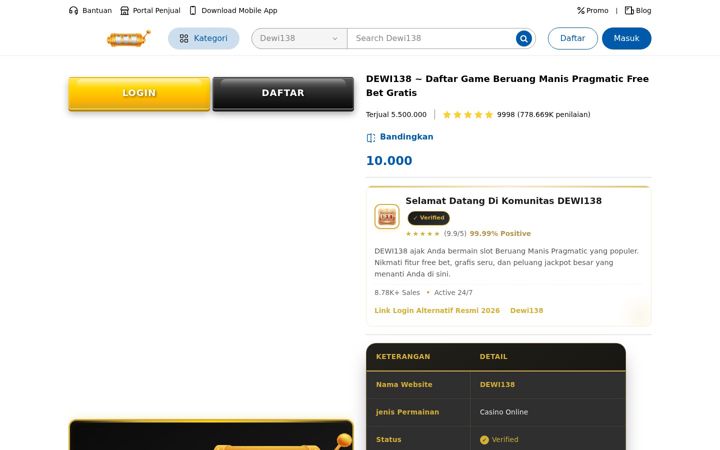Click the 8.78K+ Sales text

pos(397,292)
